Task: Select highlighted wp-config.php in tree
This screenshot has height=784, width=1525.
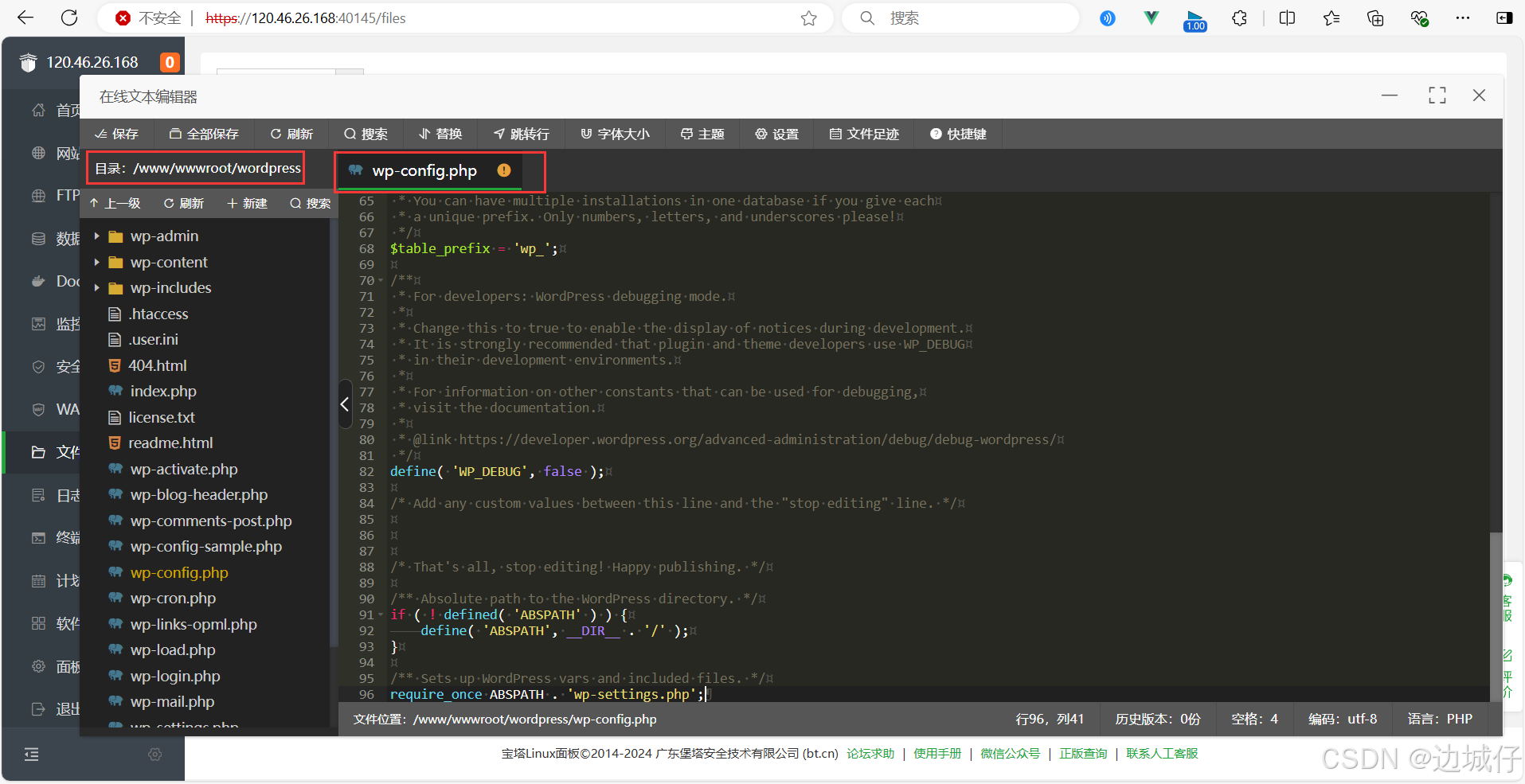Action: (178, 572)
